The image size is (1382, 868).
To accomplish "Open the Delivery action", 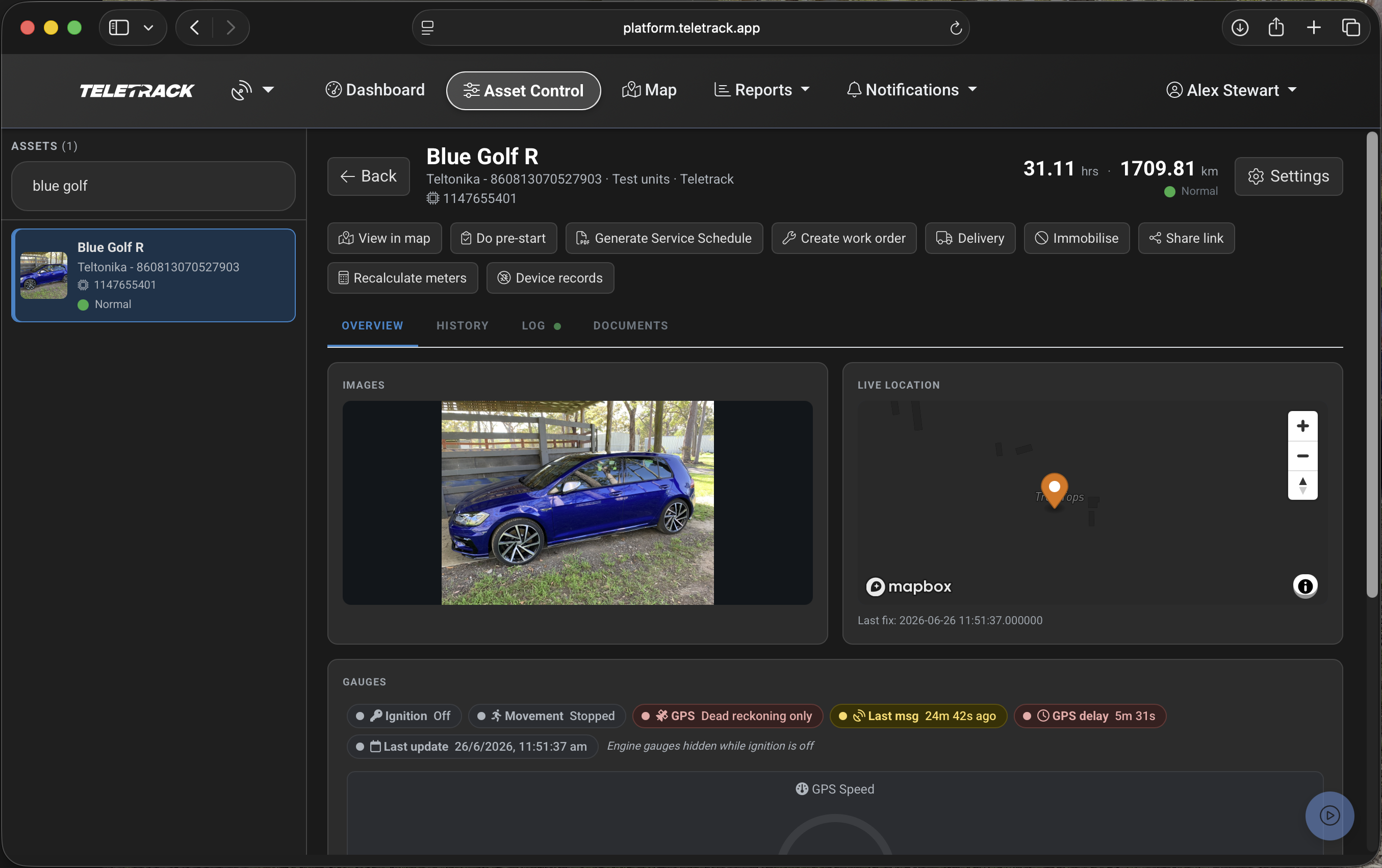I will pos(970,238).
